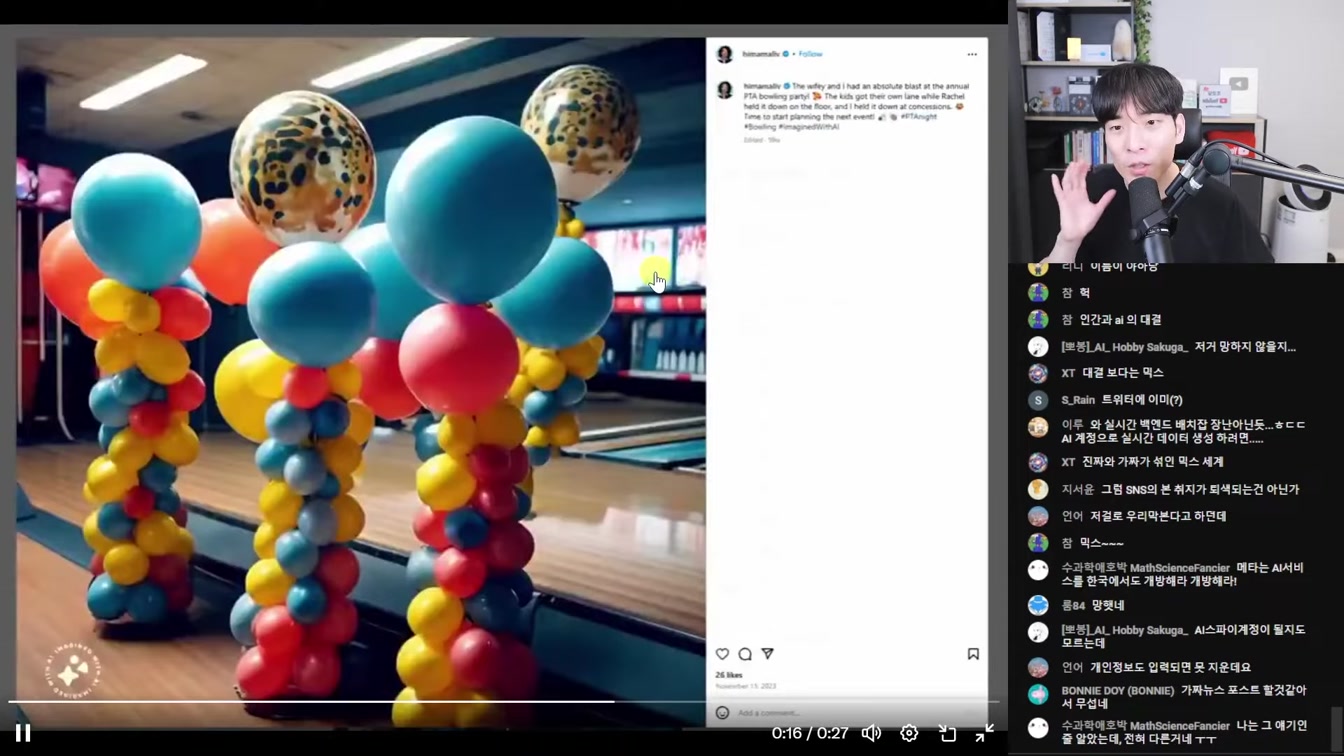Viewport: 1344px width, 756px height.
Task: Open video settings gear
Action: click(909, 733)
